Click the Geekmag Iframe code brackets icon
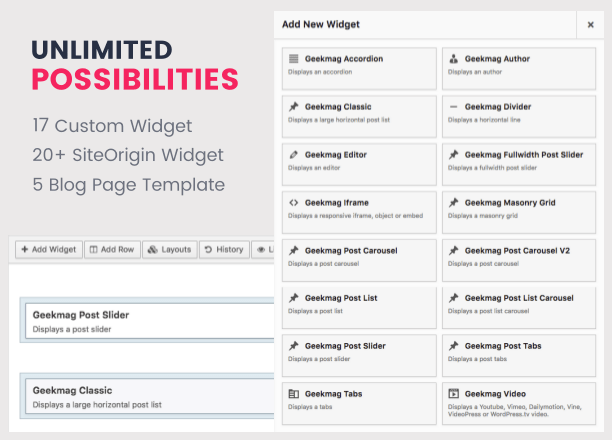The height and width of the screenshot is (440, 612). [294, 203]
